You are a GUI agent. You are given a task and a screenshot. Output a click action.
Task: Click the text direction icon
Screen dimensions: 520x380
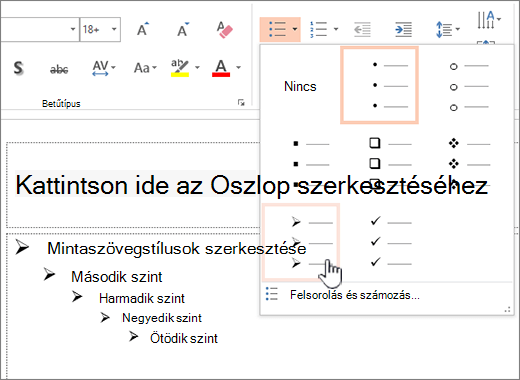[486, 20]
